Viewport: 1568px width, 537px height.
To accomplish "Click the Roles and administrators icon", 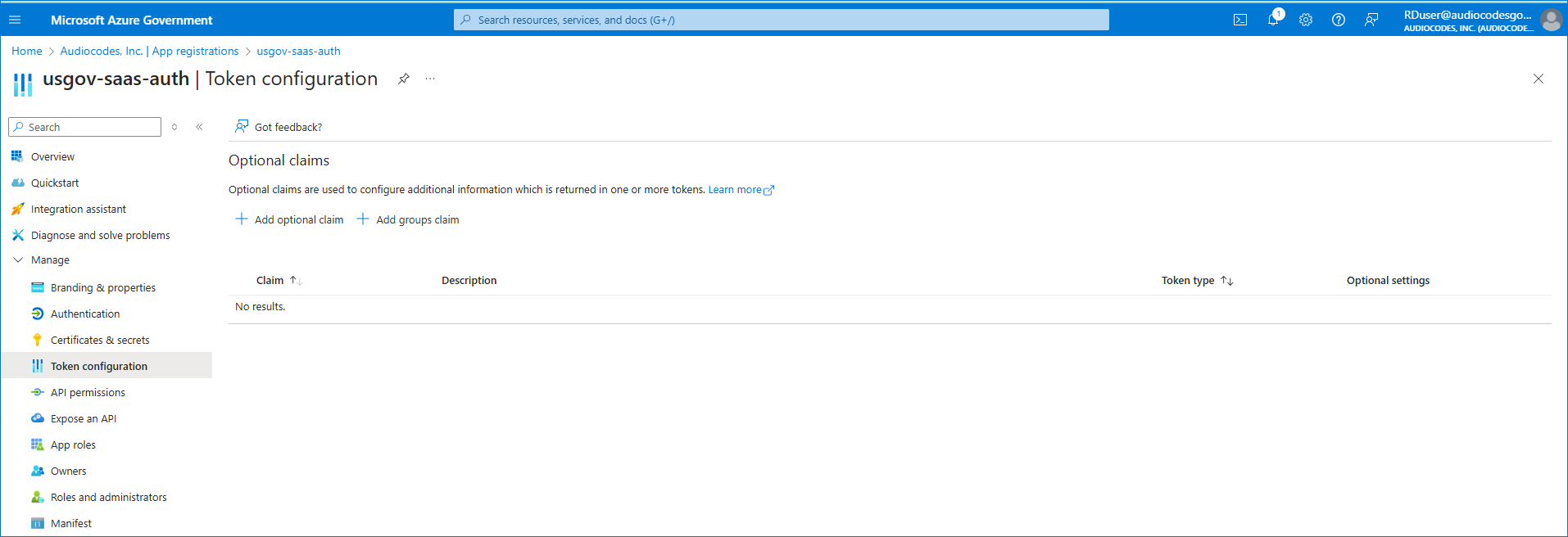I will [x=37, y=497].
